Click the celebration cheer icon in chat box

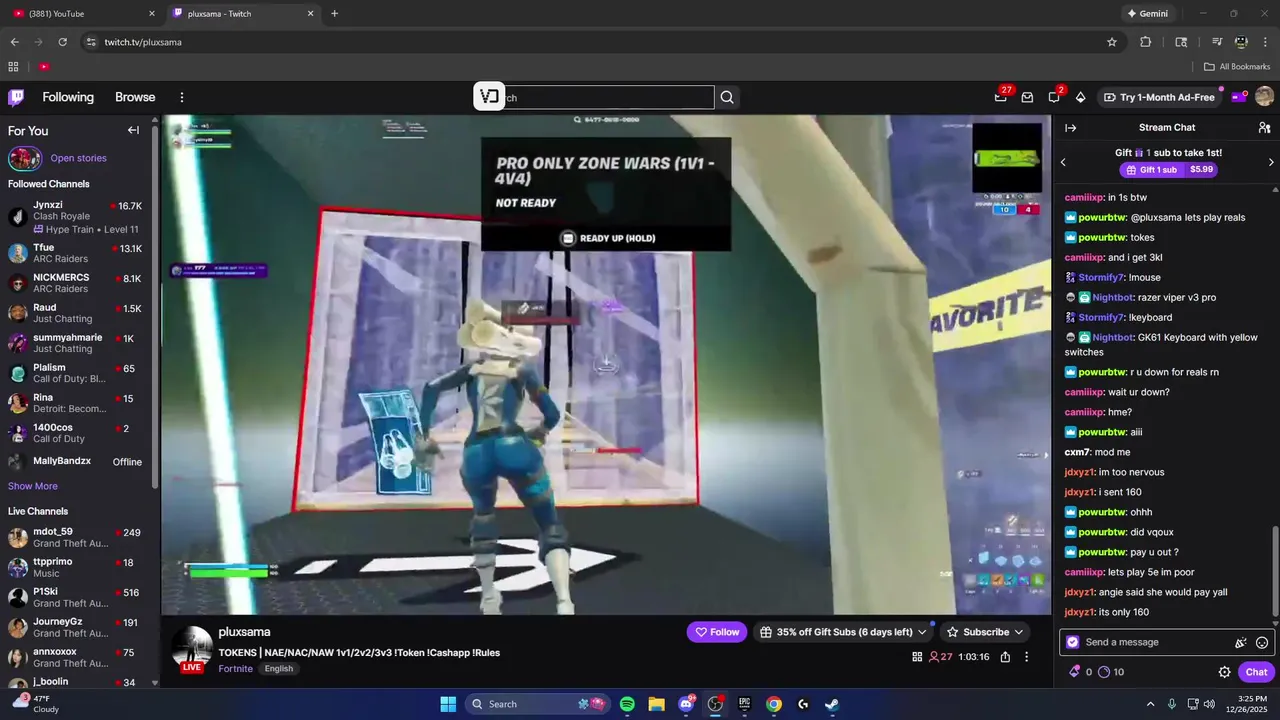[x=1240, y=643]
